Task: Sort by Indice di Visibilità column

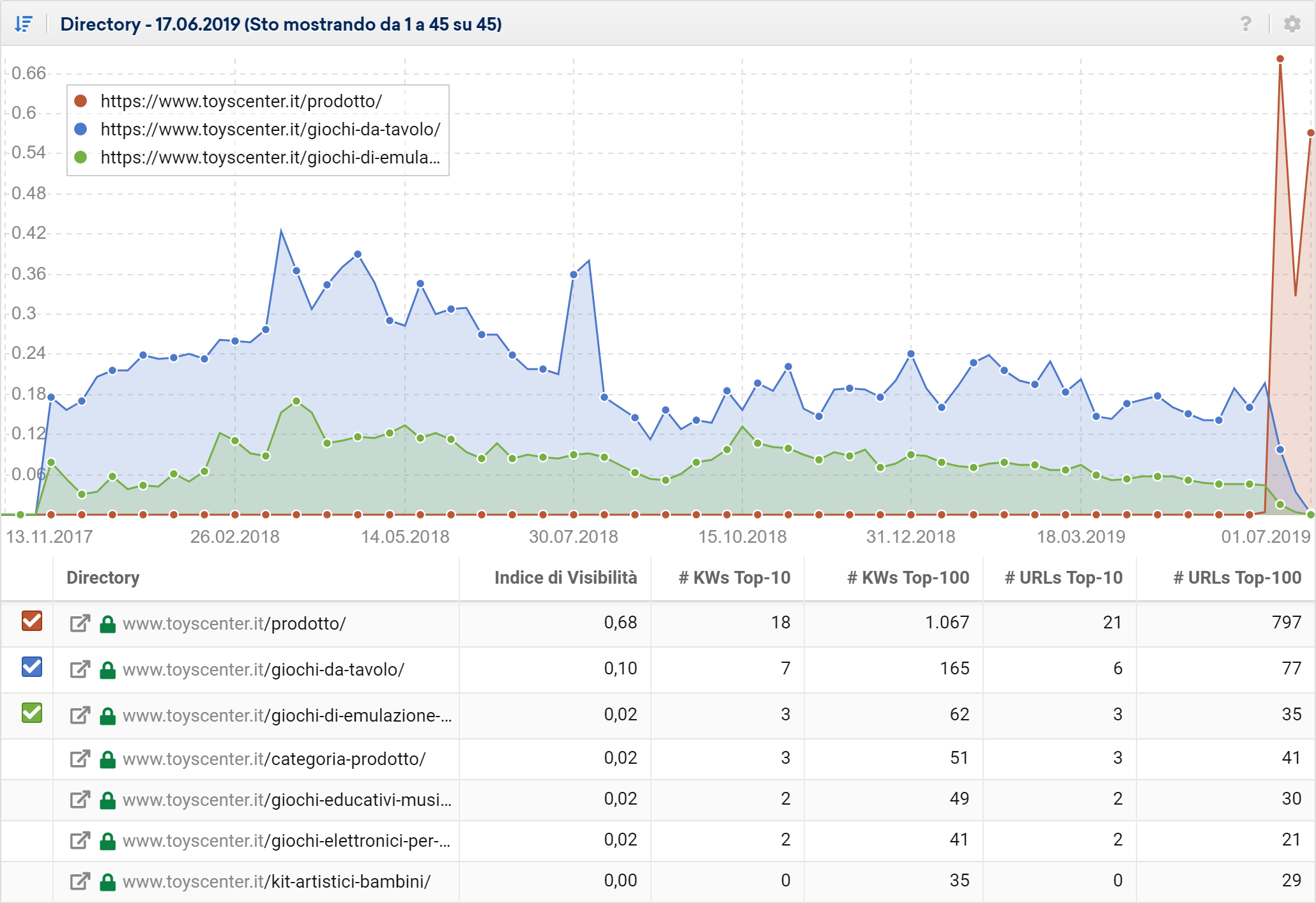Action: (x=565, y=577)
